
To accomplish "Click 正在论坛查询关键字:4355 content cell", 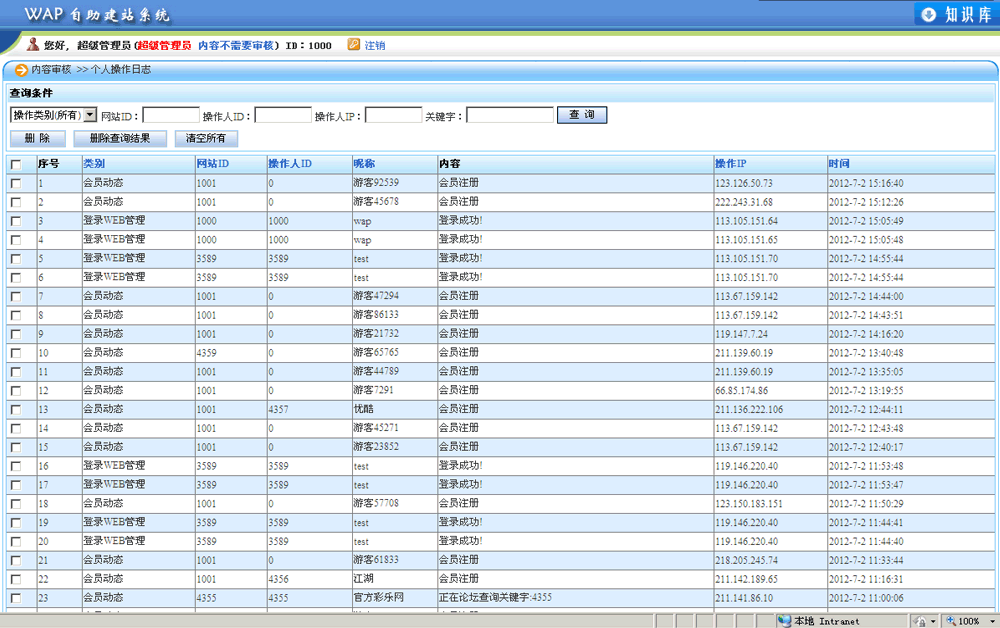I will tap(496, 598).
